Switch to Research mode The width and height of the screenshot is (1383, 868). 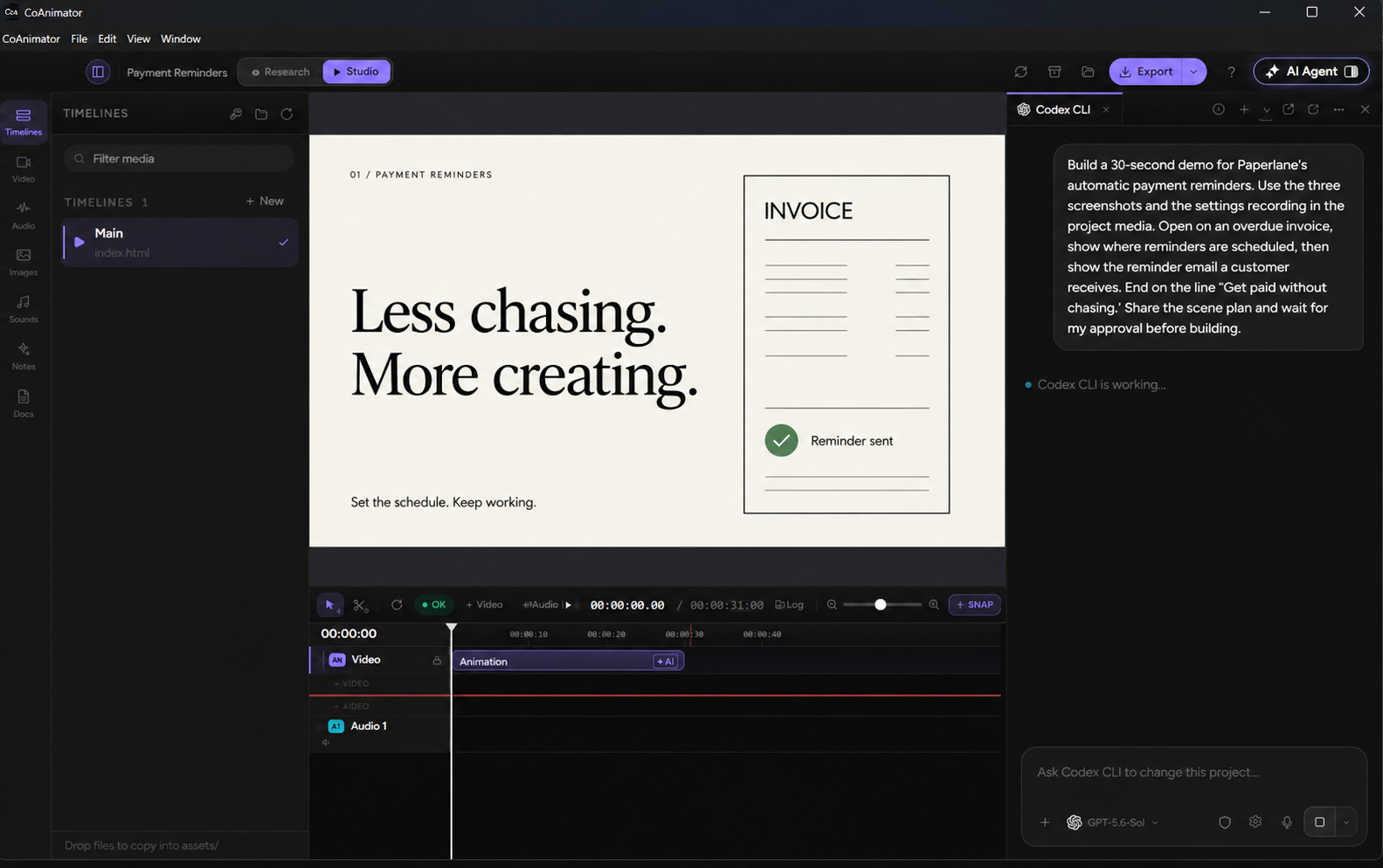click(x=280, y=72)
